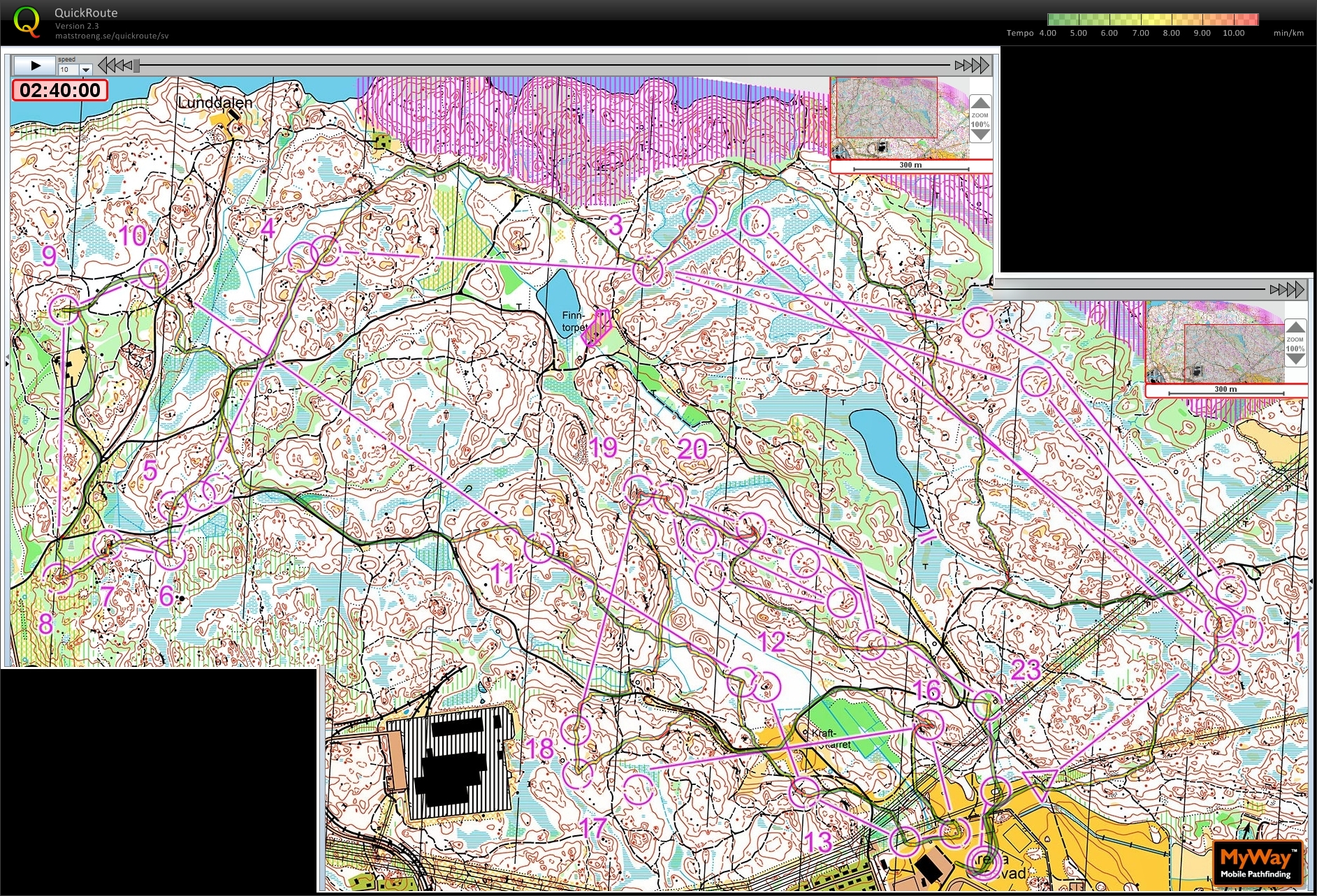This screenshot has height=896, width=1317.
Task: Click the ZOOM 100% label in upper overview
Action: (980, 119)
